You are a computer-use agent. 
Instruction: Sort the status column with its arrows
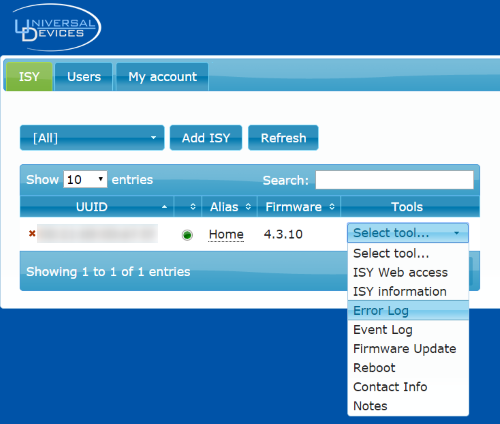(x=193, y=207)
